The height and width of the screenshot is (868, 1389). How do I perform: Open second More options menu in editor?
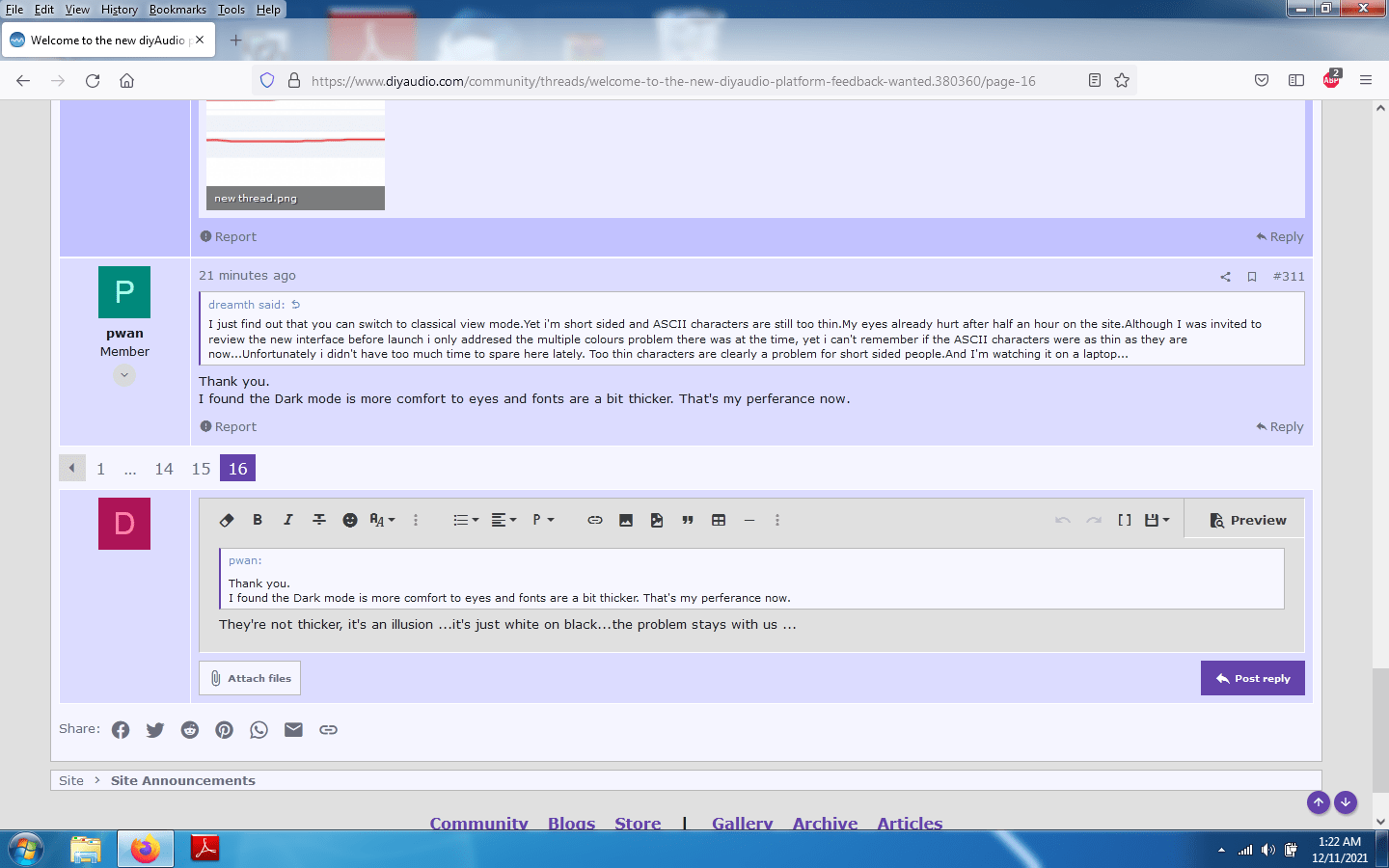(777, 520)
